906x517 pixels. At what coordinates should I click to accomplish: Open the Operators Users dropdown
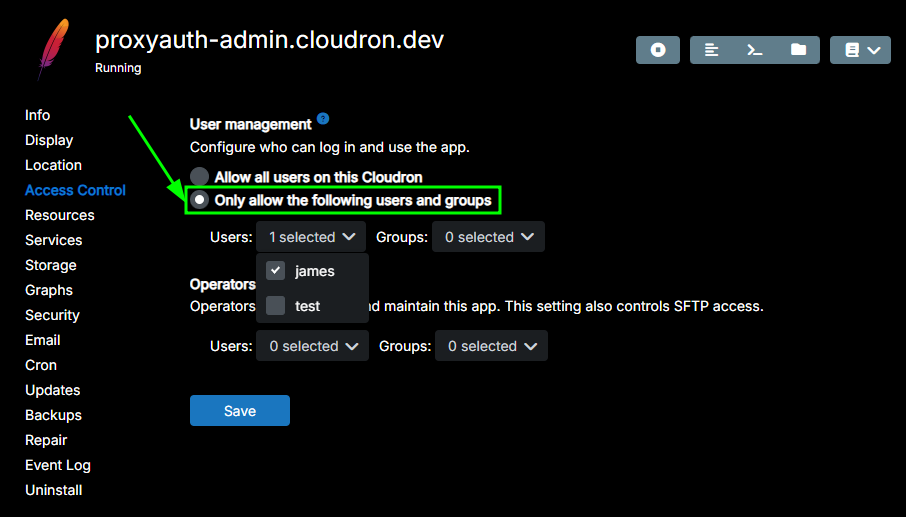click(312, 346)
